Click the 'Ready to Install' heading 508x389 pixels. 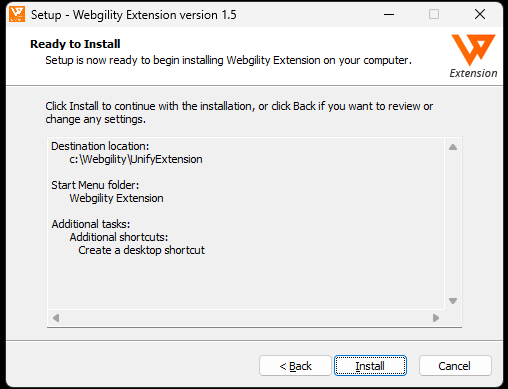tap(75, 44)
